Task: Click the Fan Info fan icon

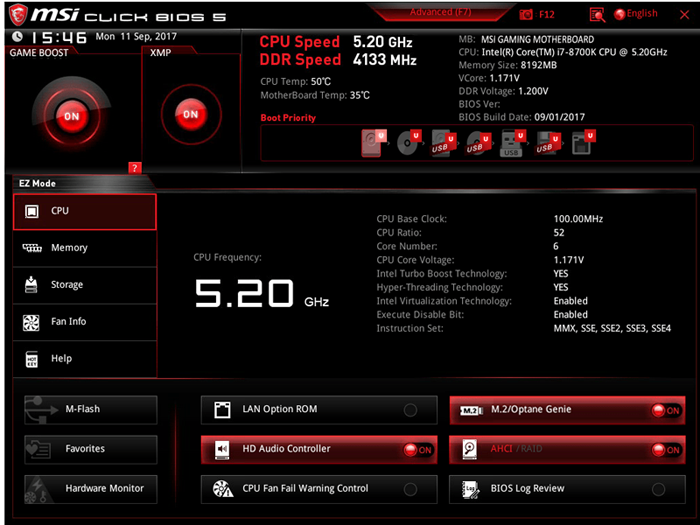Action: [31, 322]
